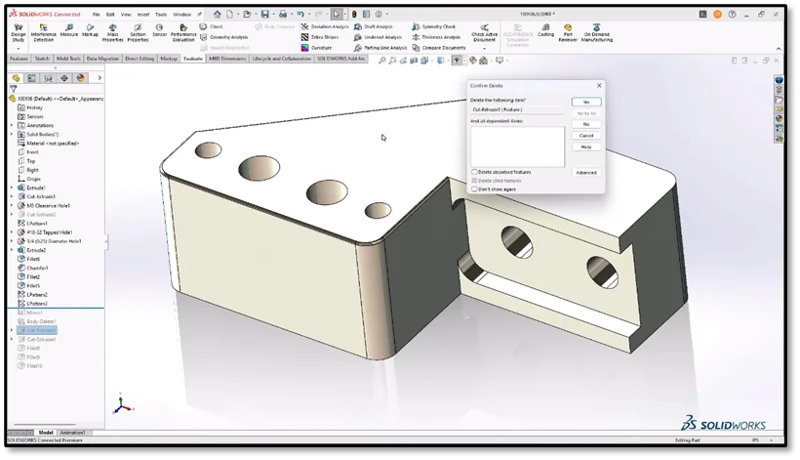This screenshot has height=460, width=800.
Task: Expand the Extrude1 feature node
Action: pyautogui.click(x=11, y=187)
